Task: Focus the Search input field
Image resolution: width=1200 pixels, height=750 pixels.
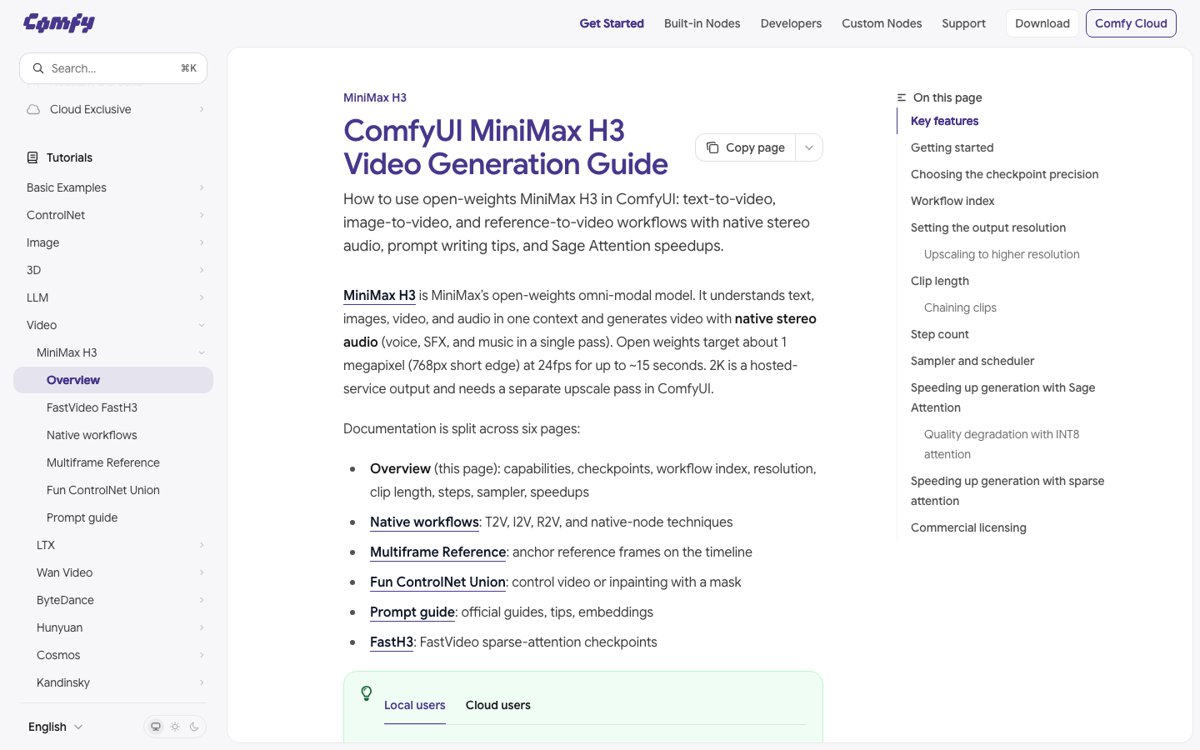Action: [113, 68]
